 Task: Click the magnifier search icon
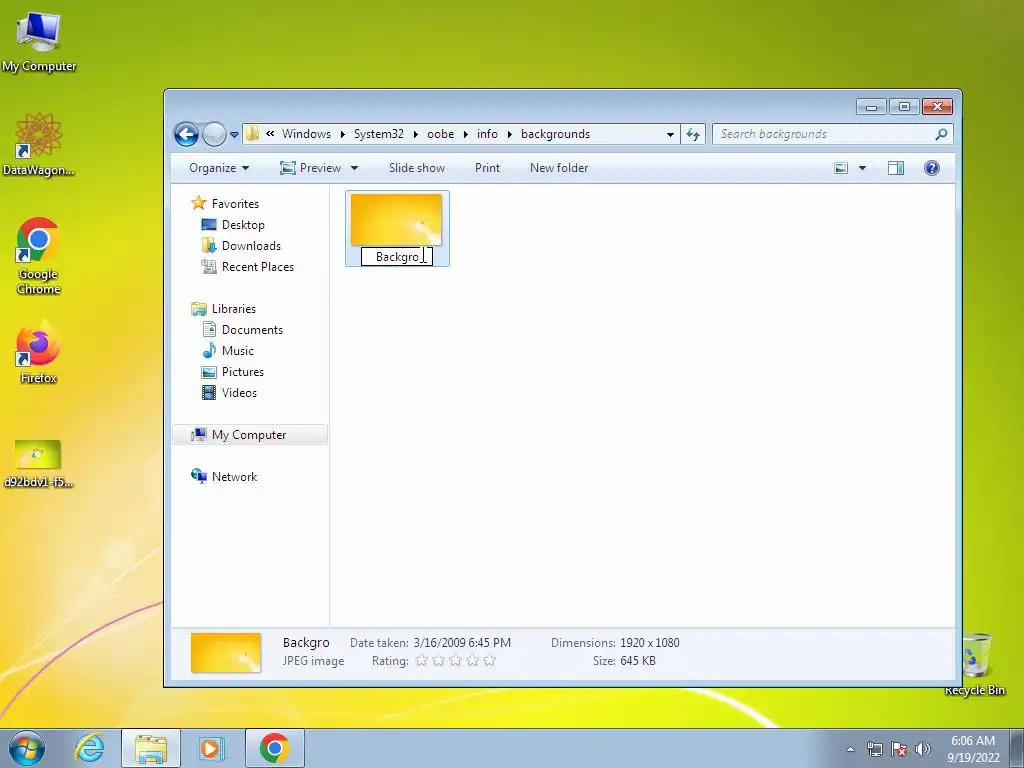(x=941, y=135)
